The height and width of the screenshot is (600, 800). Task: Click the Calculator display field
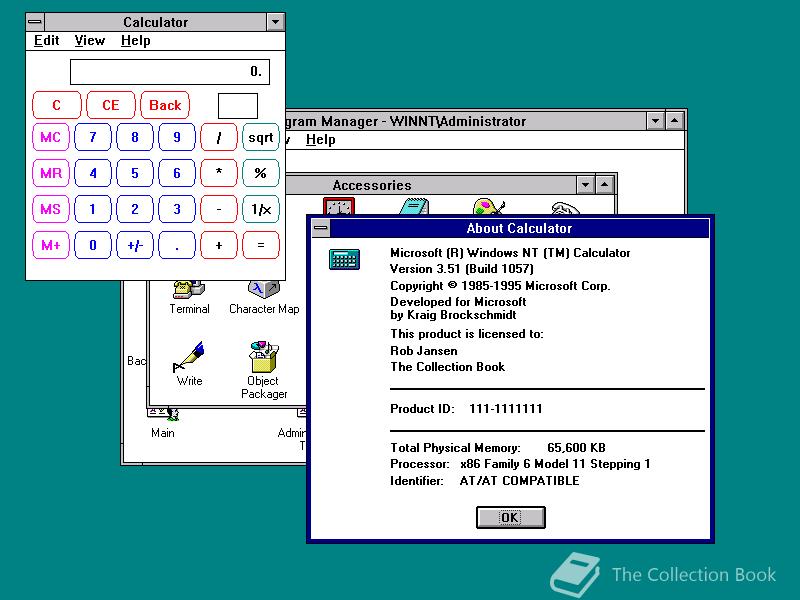coord(170,72)
